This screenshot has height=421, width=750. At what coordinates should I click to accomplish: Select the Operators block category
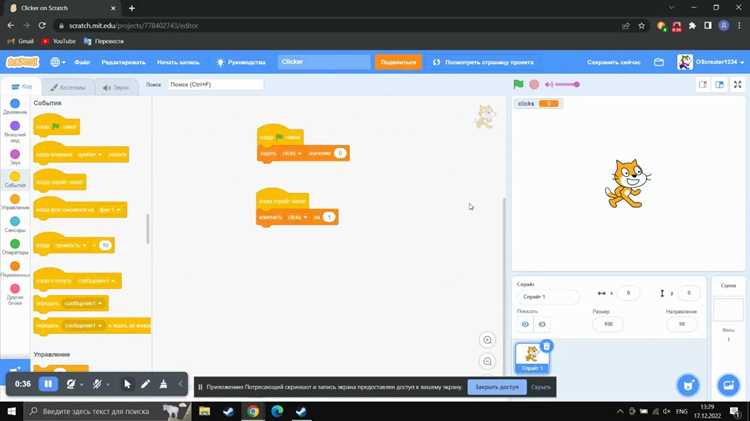coord(15,247)
